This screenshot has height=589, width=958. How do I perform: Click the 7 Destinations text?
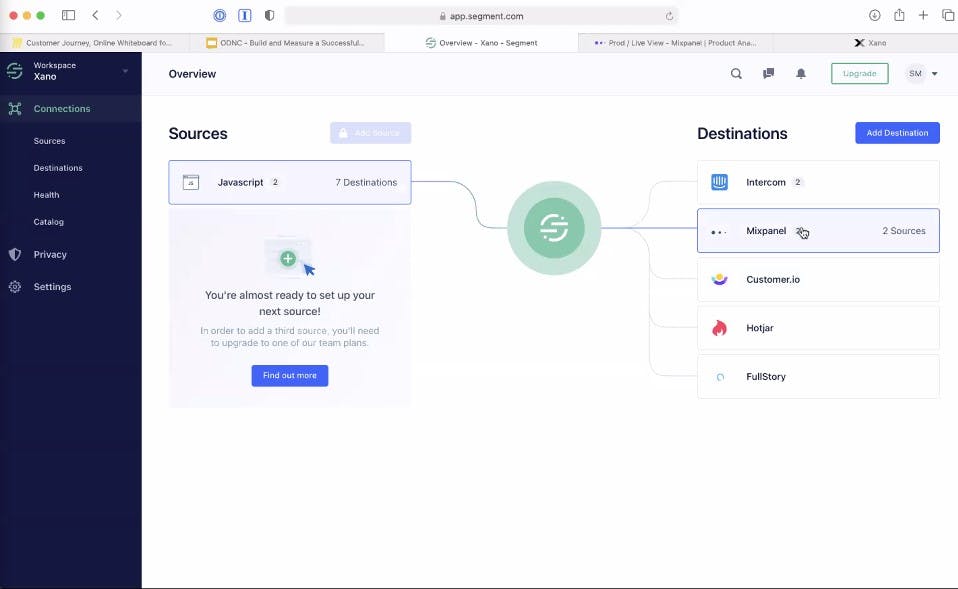[366, 183]
